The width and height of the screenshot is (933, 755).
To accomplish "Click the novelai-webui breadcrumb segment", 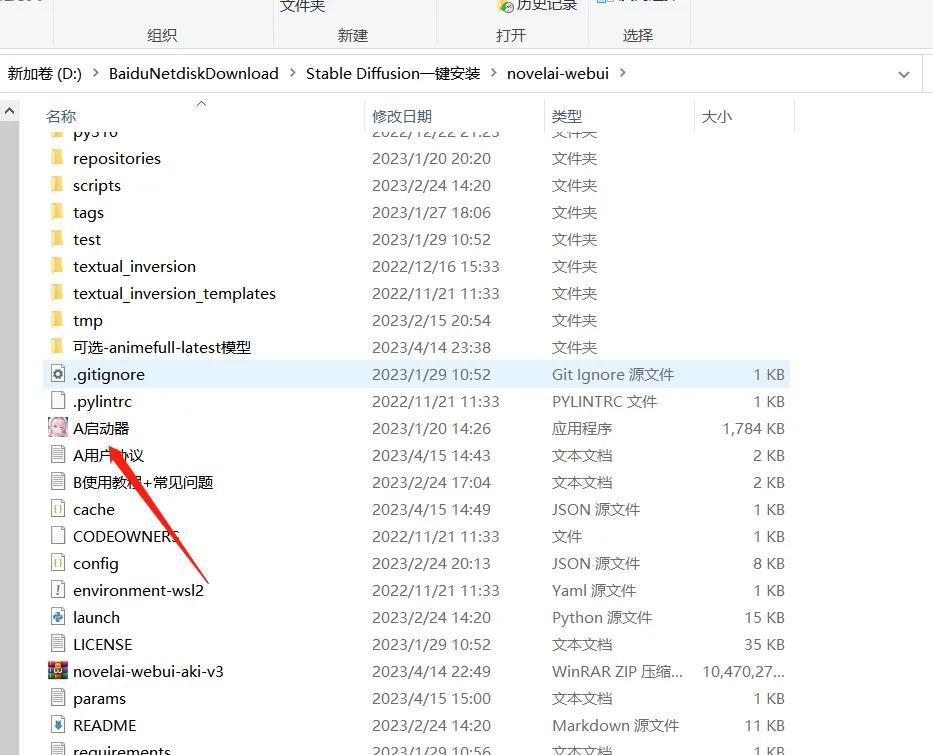I will (x=558, y=73).
